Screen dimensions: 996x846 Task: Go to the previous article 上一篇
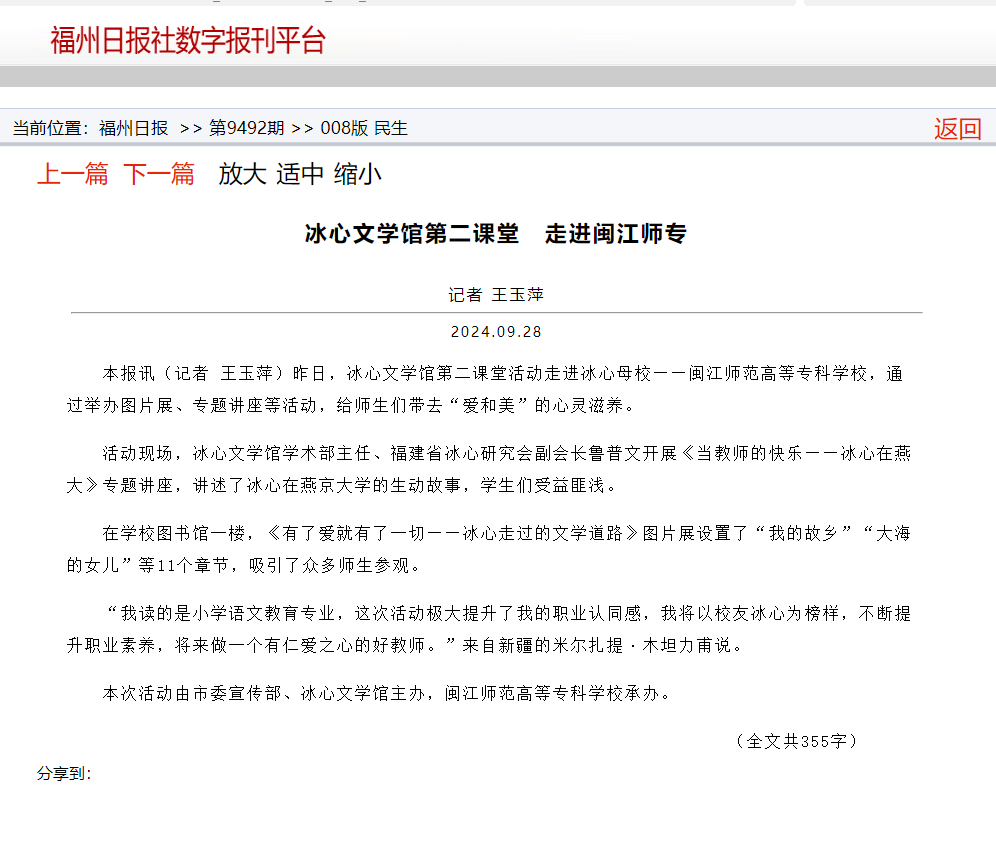pyautogui.click(x=73, y=174)
